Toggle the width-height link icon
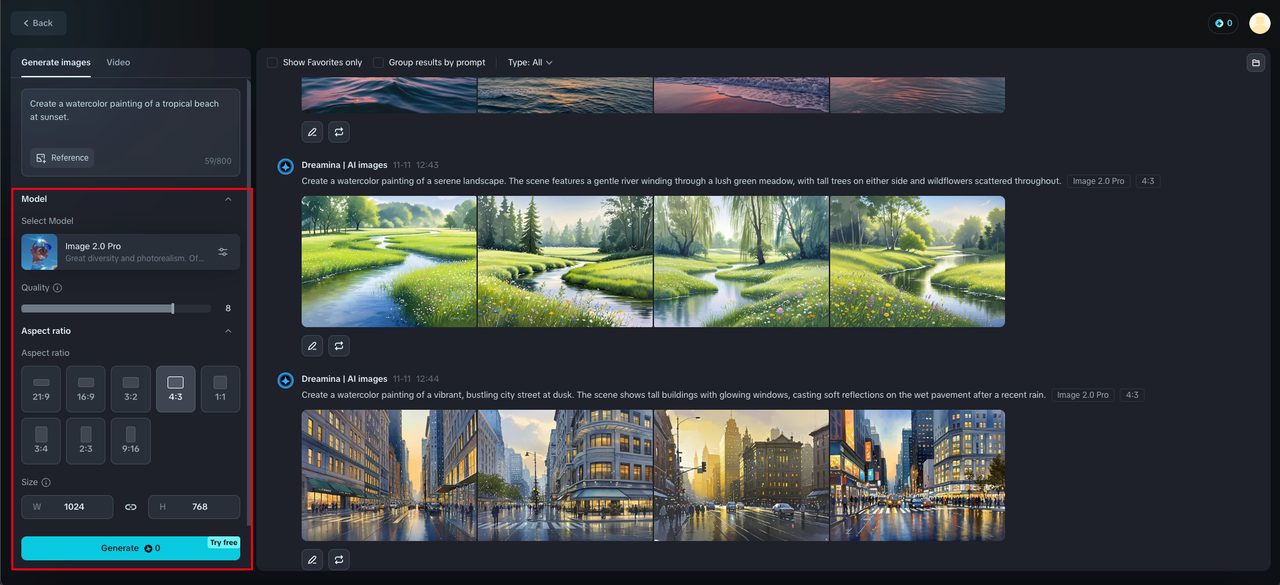 tap(130, 507)
